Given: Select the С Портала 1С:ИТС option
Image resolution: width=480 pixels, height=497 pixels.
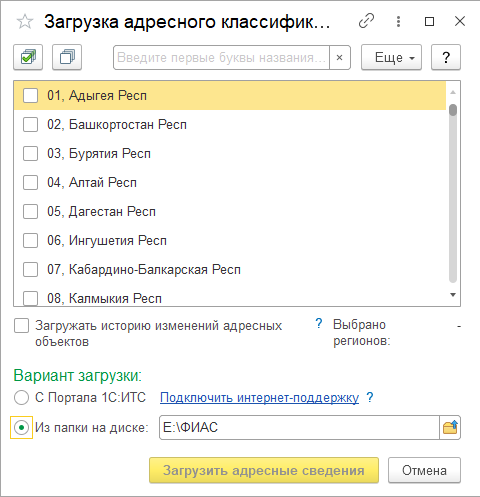Looking at the screenshot, I should [21, 398].
